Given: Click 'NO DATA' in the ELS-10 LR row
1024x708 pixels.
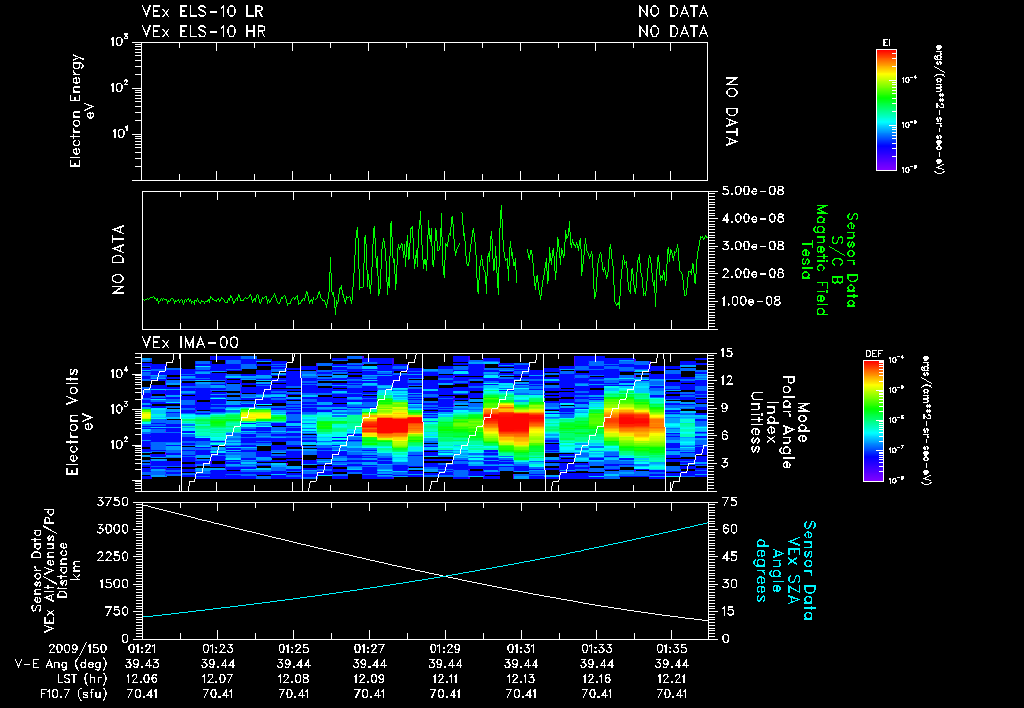Looking at the screenshot, I should [673, 11].
